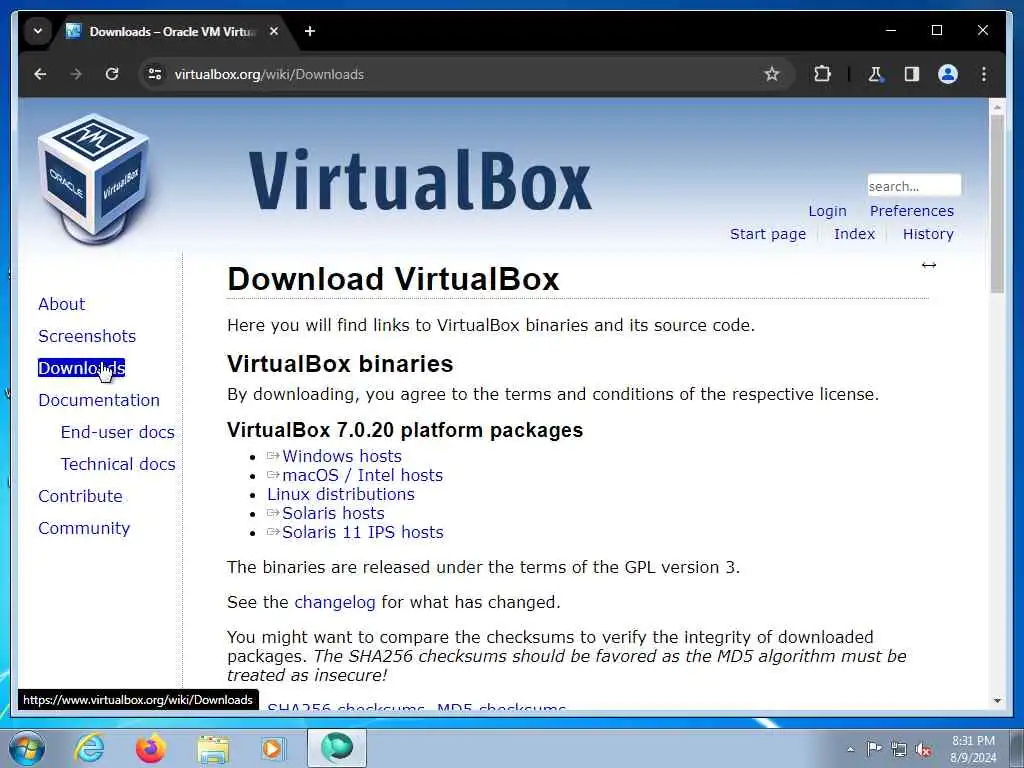Open Windows Media Player on taskbar
The image size is (1024, 768).
(273, 748)
